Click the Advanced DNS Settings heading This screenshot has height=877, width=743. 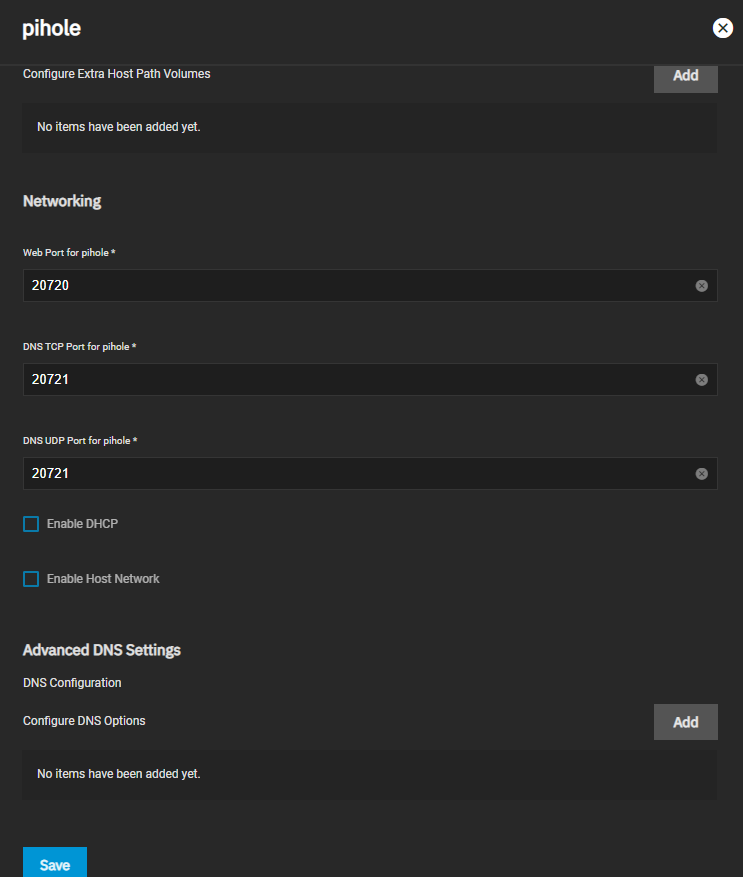(102, 650)
